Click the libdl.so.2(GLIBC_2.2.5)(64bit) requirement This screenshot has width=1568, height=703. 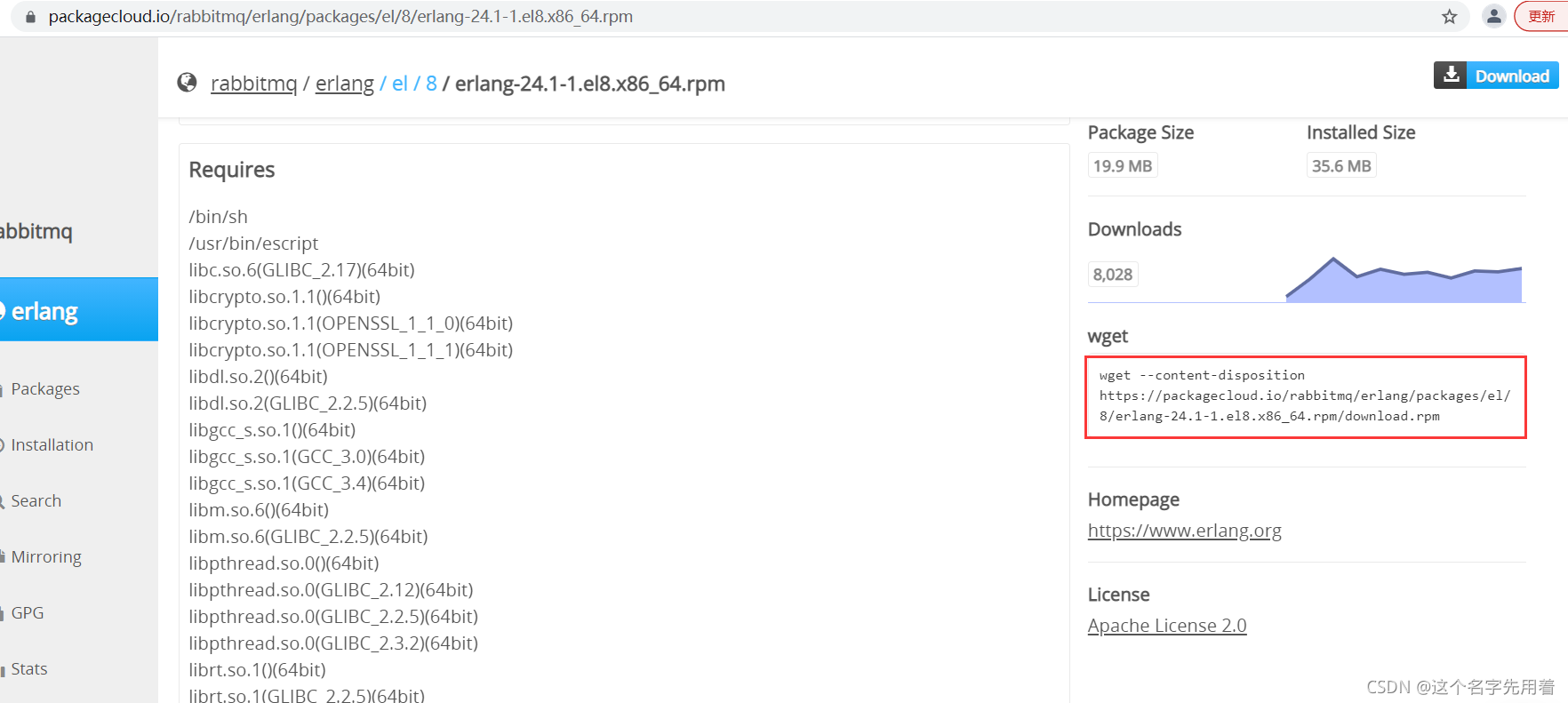click(x=308, y=403)
